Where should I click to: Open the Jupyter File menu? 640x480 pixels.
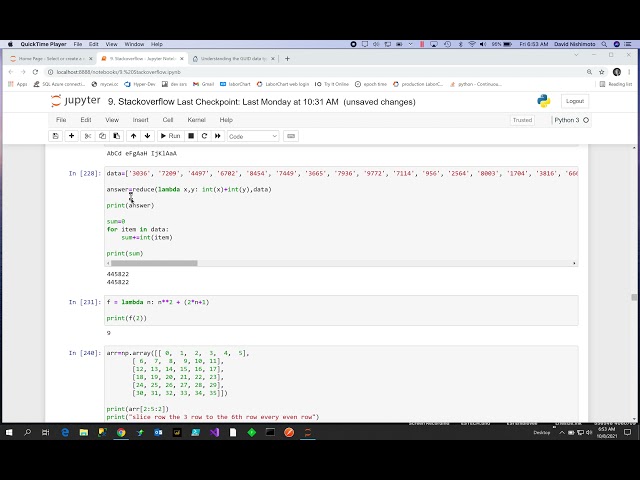(61, 120)
